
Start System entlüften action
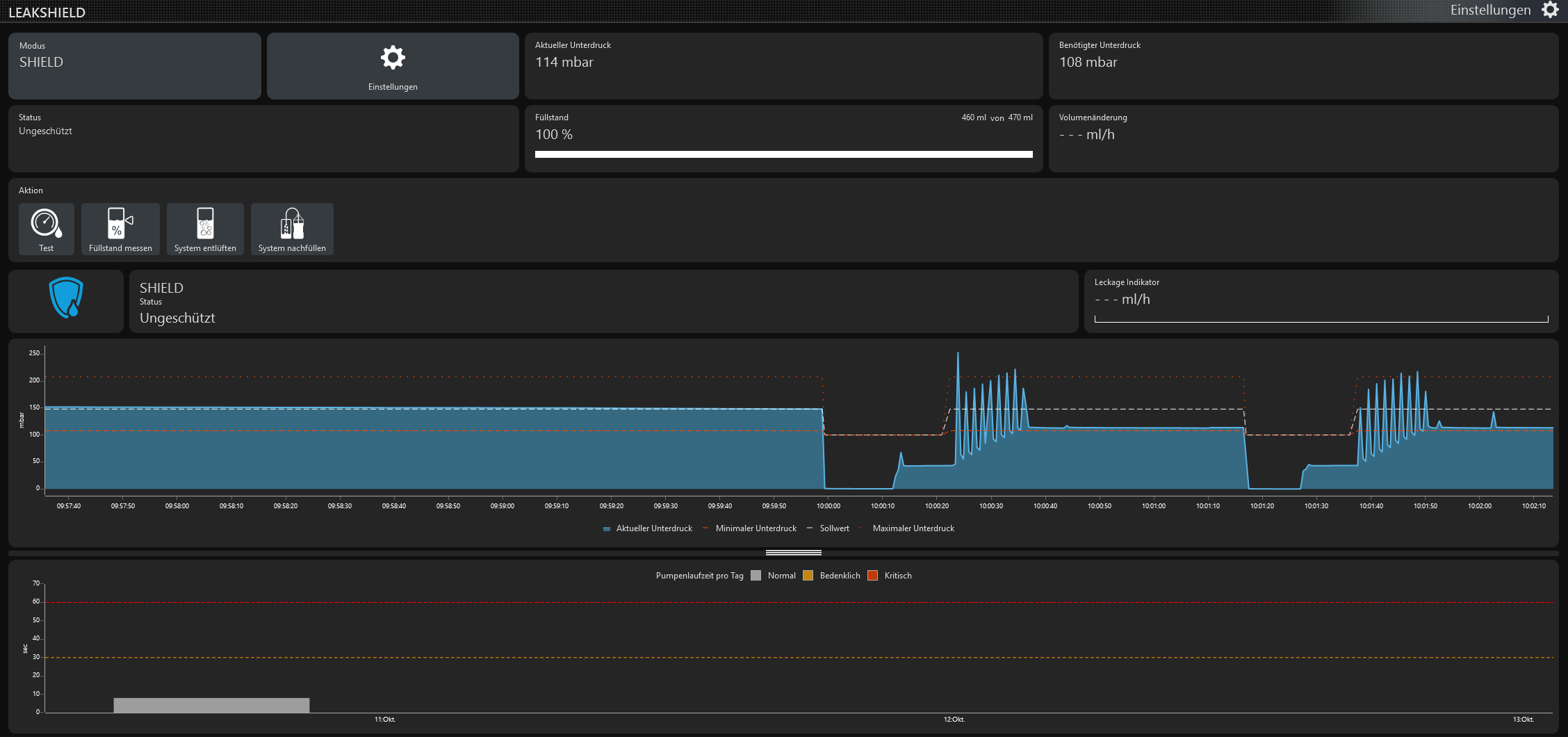click(205, 224)
